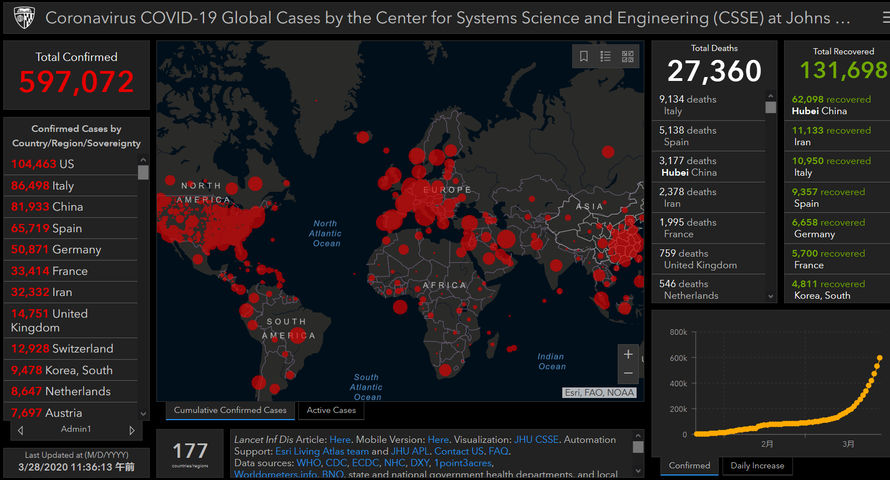This screenshot has width=890, height=480.
Task: Click 546 deaths Netherlands entry
Action: [708, 289]
